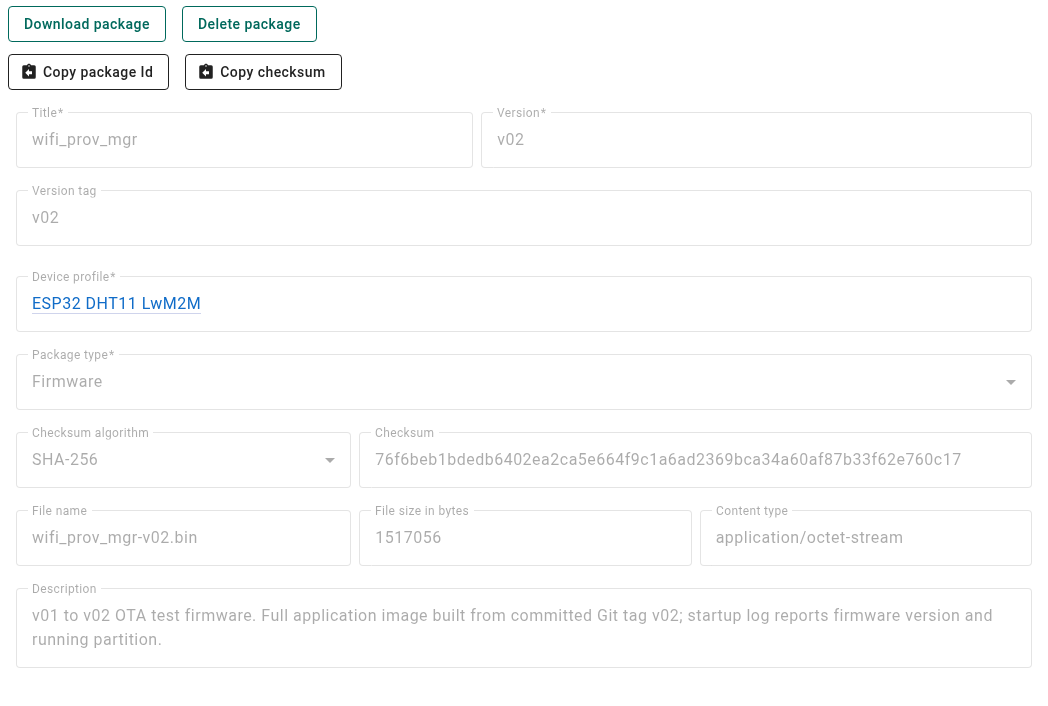This screenshot has width=1048, height=706.
Task: Click the Device profile* label
Action: coord(74,277)
